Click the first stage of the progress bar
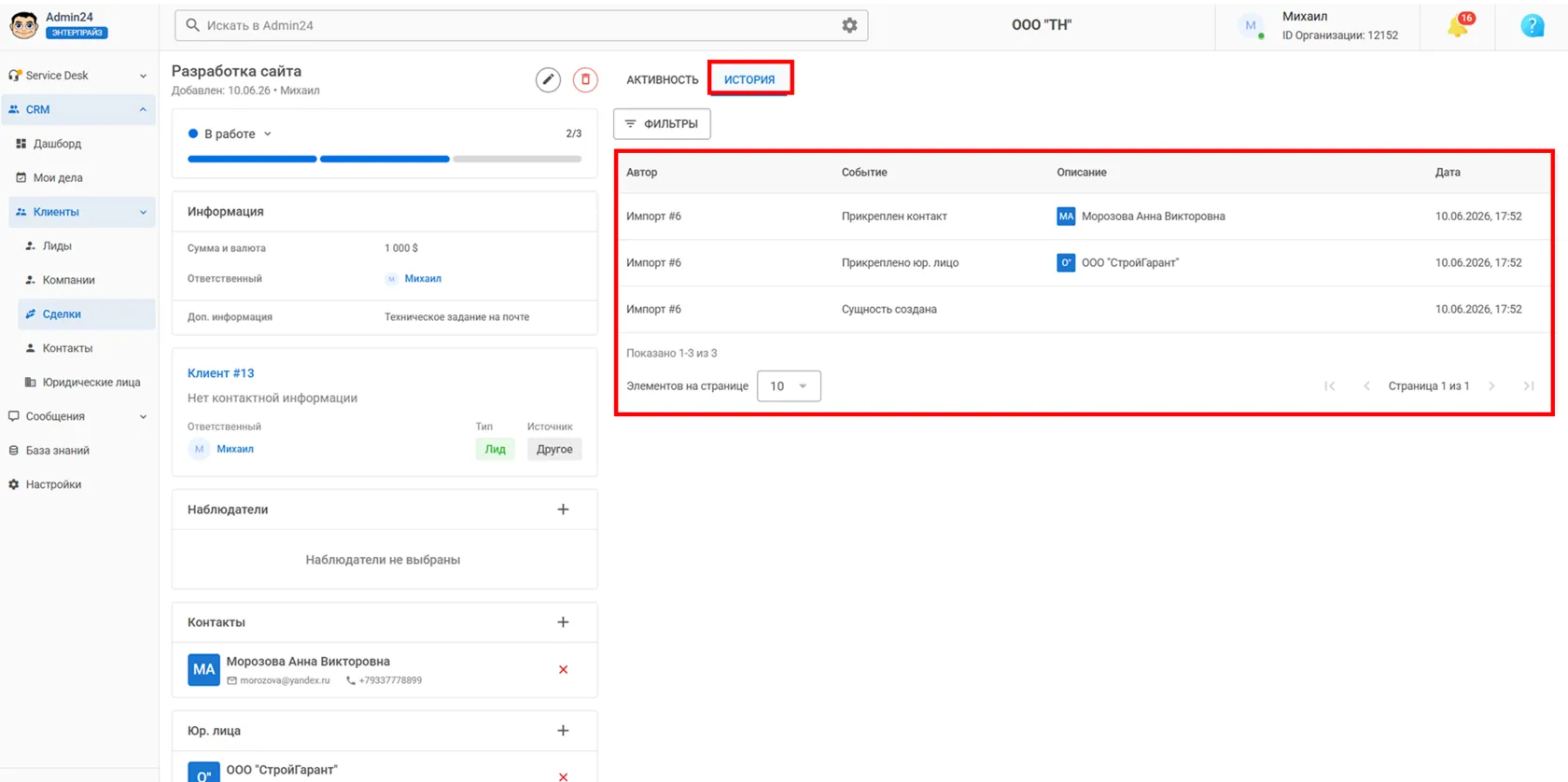Screen dimensions: 1568x782 point(252,160)
